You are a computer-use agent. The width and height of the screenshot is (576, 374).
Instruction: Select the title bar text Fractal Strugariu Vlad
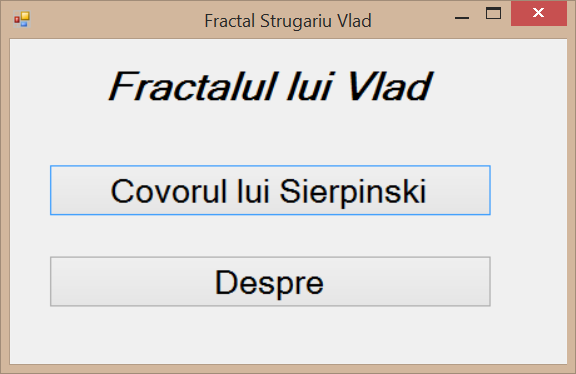pyautogui.click(x=288, y=21)
